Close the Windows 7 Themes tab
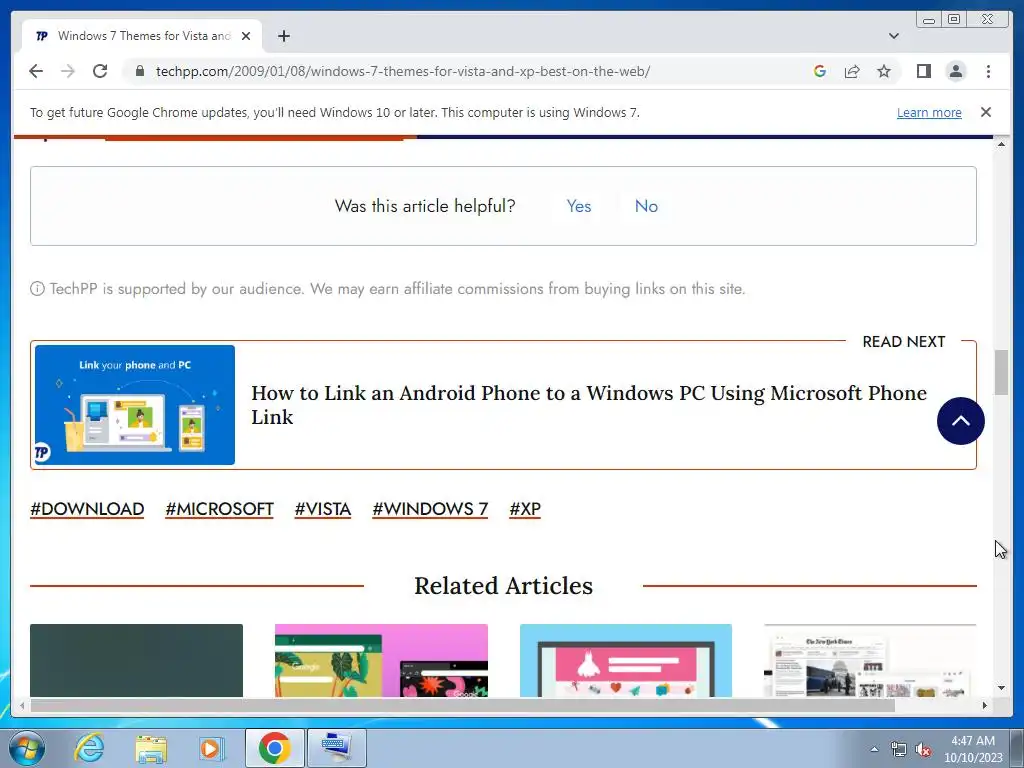The image size is (1024, 768). 246,36
